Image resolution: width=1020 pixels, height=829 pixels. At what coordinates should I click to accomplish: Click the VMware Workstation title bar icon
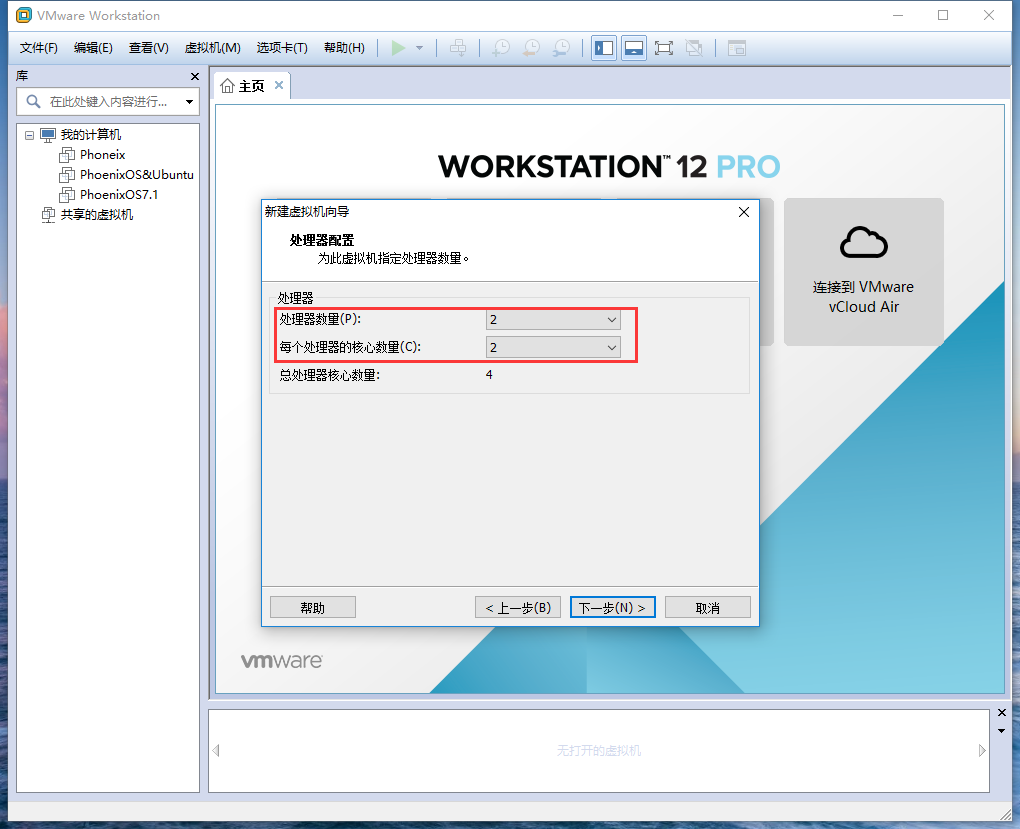tap(23, 15)
